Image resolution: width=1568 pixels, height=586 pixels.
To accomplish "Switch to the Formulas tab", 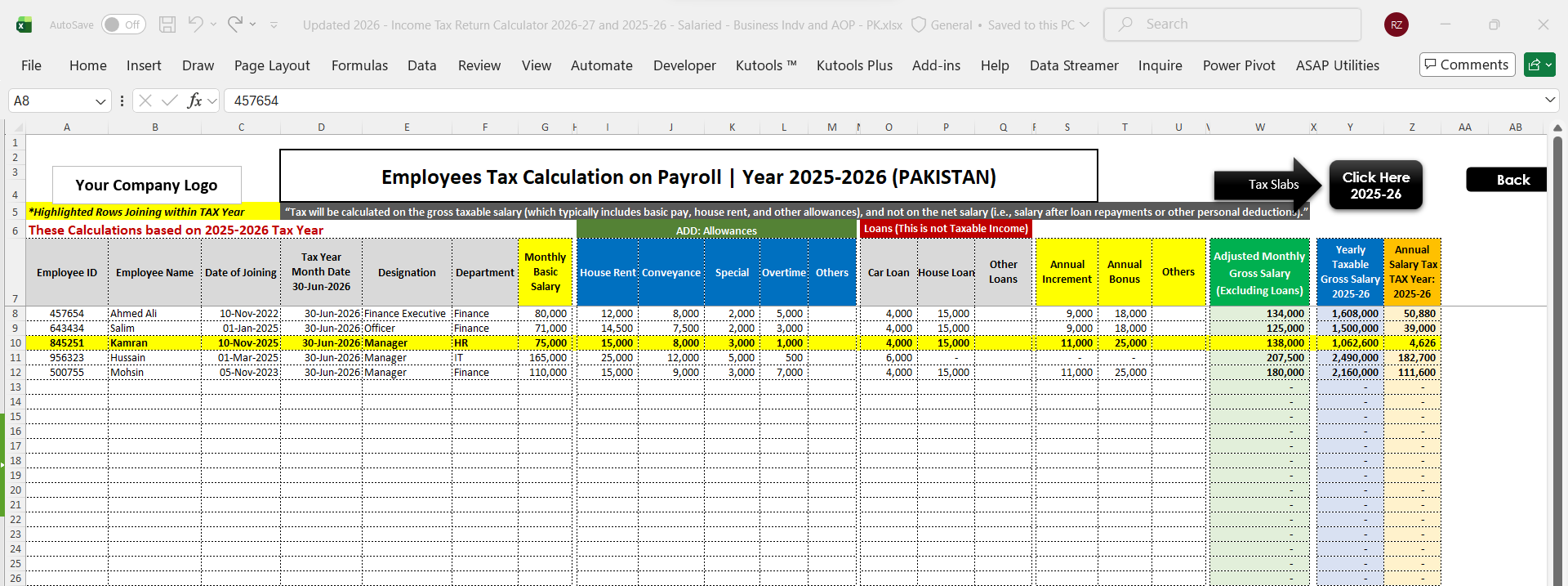I will (x=359, y=65).
